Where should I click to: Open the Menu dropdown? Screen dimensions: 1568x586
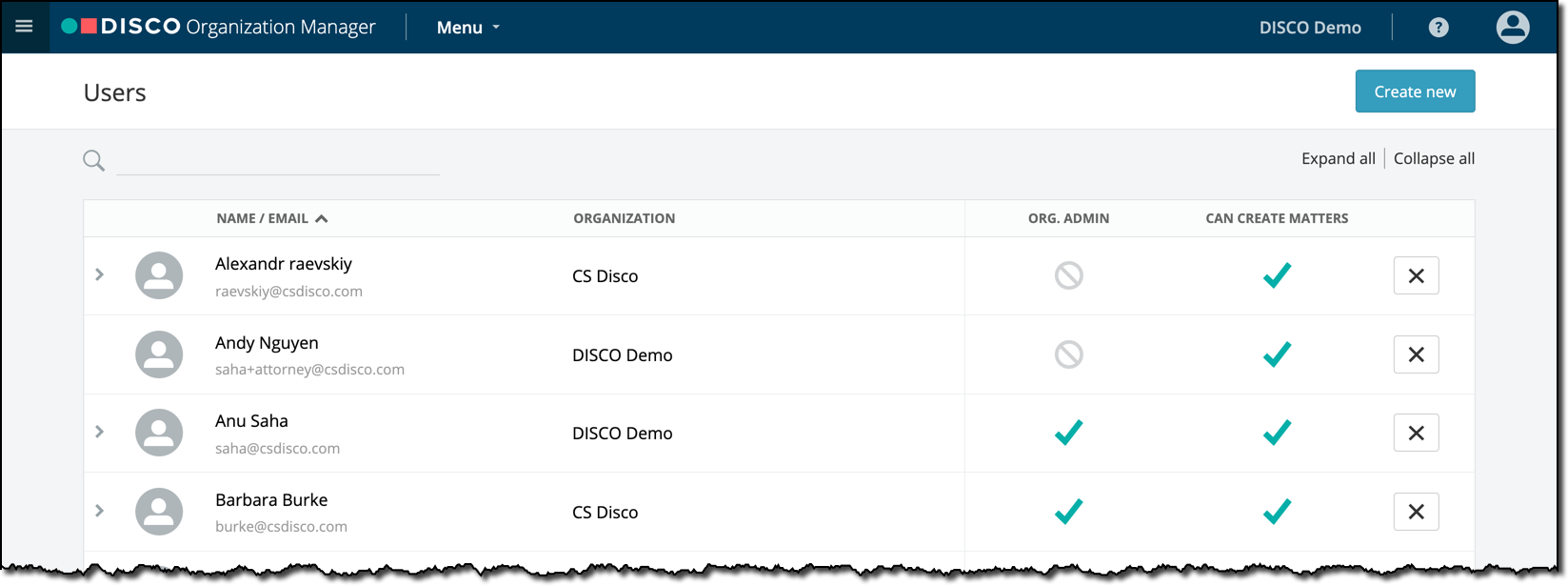pyautogui.click(x=467, y=28)
